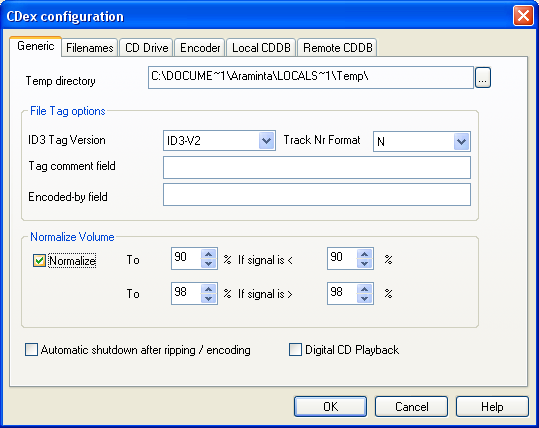
Task: Click the Tag comment field
Action: [317, 168]
